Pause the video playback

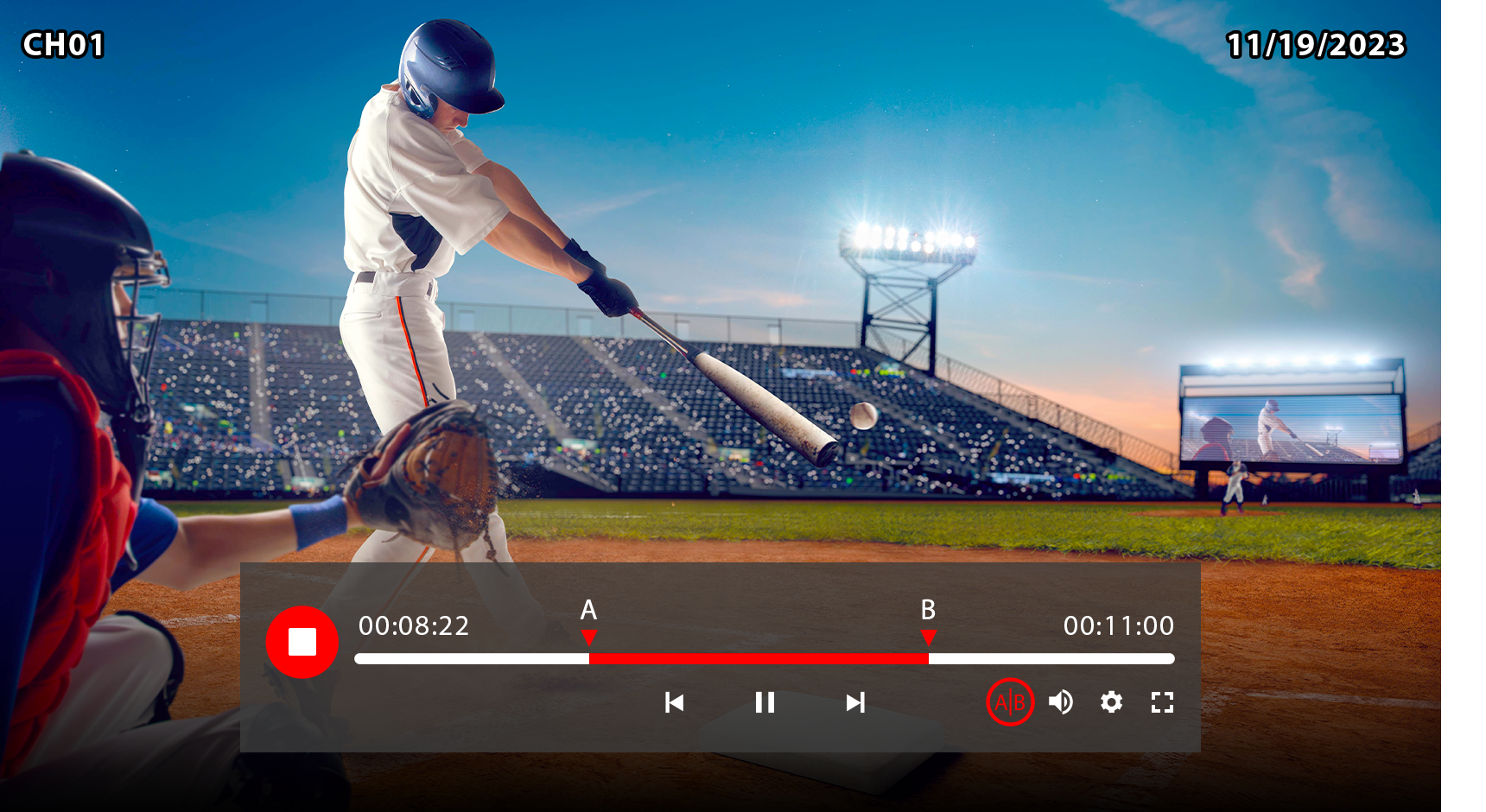[765, 702]
